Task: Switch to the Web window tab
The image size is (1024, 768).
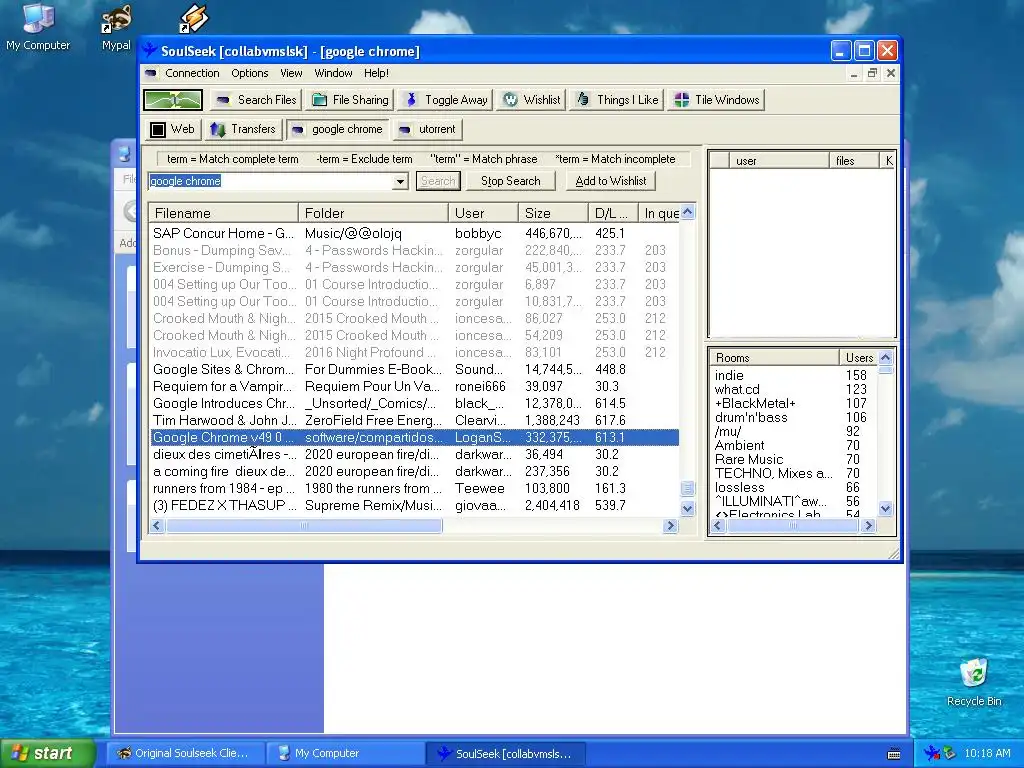Action: (173, 129)
